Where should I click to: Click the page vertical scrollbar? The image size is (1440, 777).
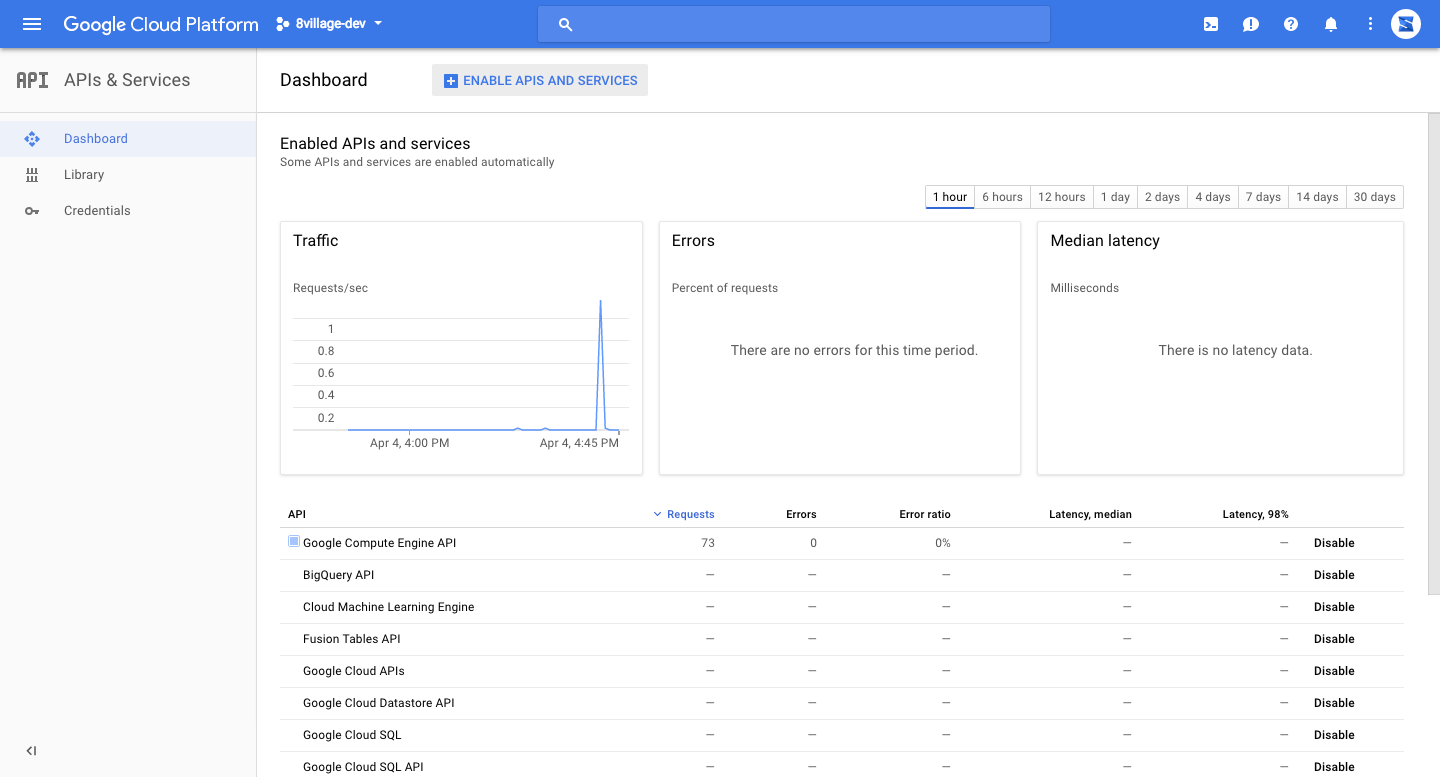[1433, 354]
